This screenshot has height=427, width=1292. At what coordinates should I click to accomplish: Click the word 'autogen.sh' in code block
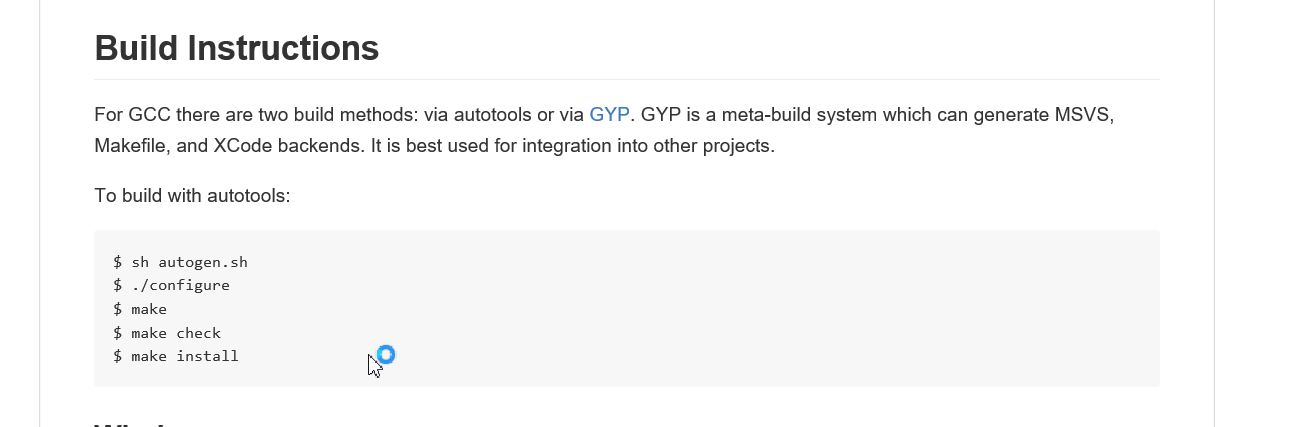[x=203, y=262]
